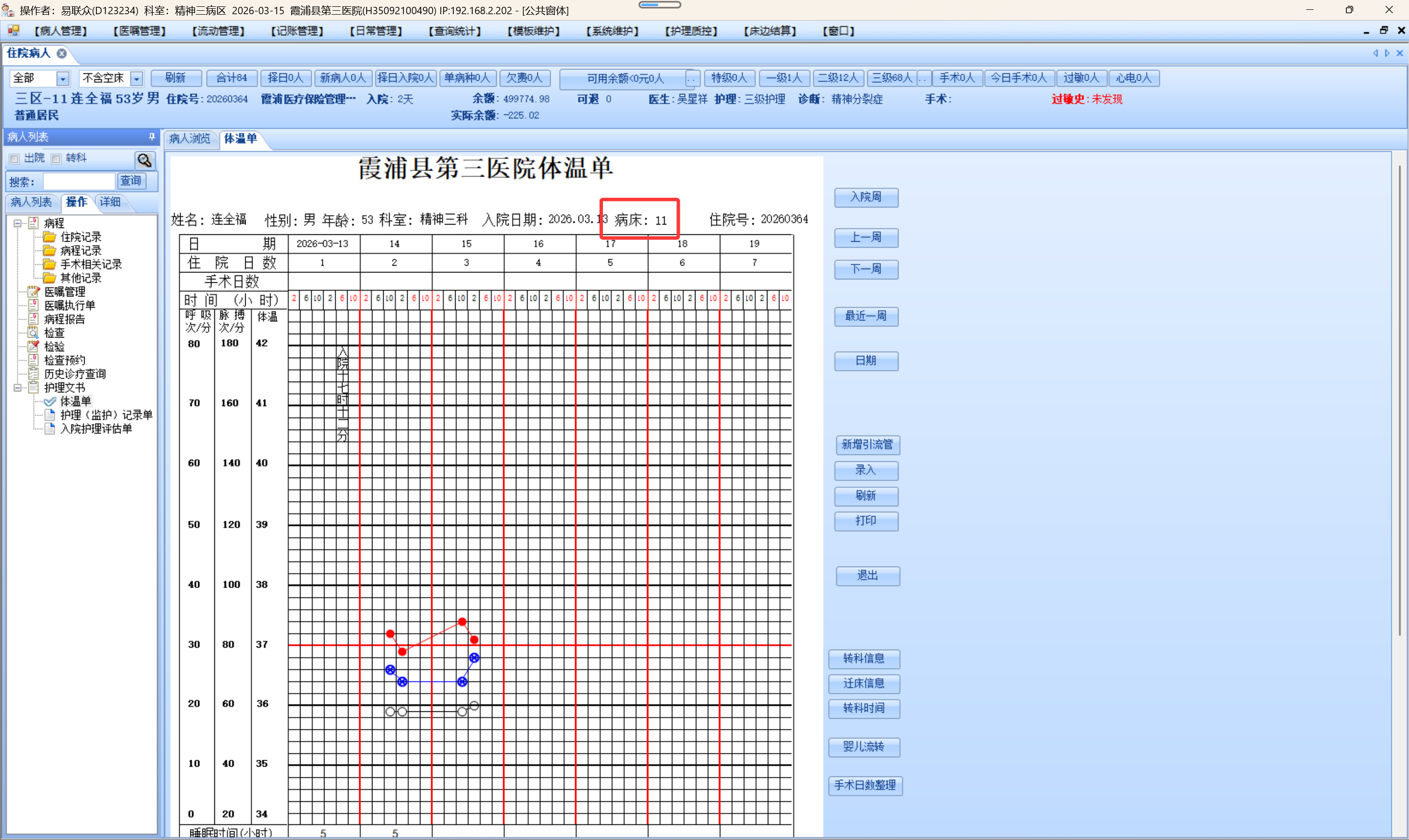Pin the 病人列表 panel with pin icon
Screen dimensions: 1409x840
(152, 136)
